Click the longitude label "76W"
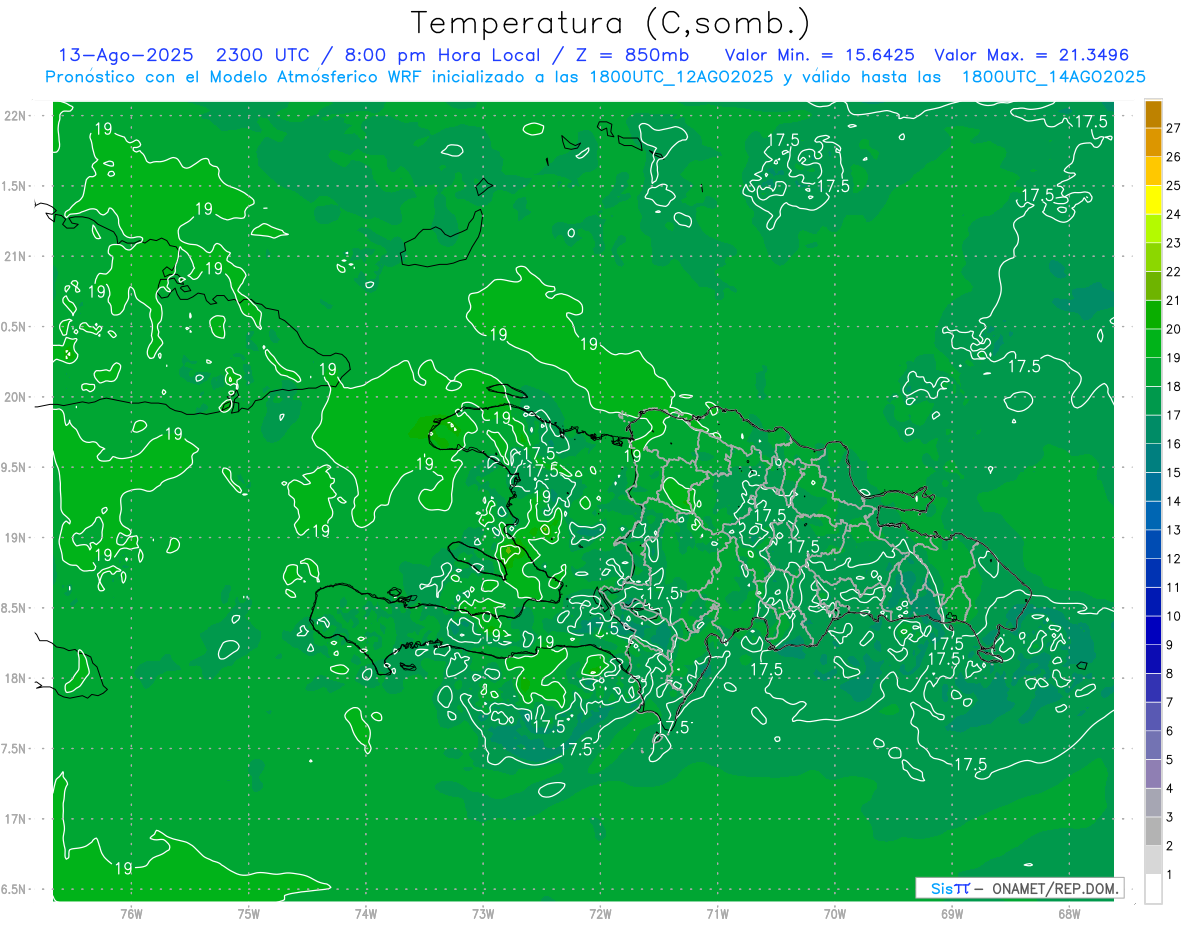This screenshot has width=1200, height=927. [131, 914]
